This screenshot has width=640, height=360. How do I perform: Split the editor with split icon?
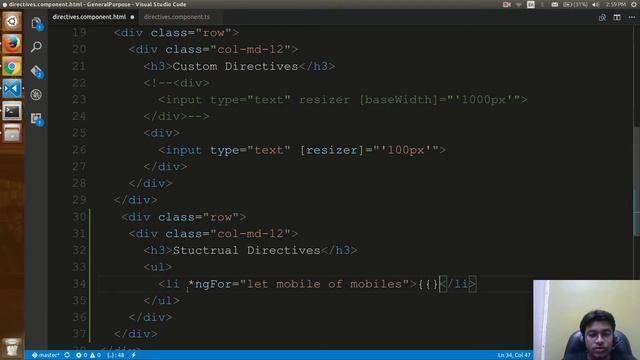pos(617,17)
